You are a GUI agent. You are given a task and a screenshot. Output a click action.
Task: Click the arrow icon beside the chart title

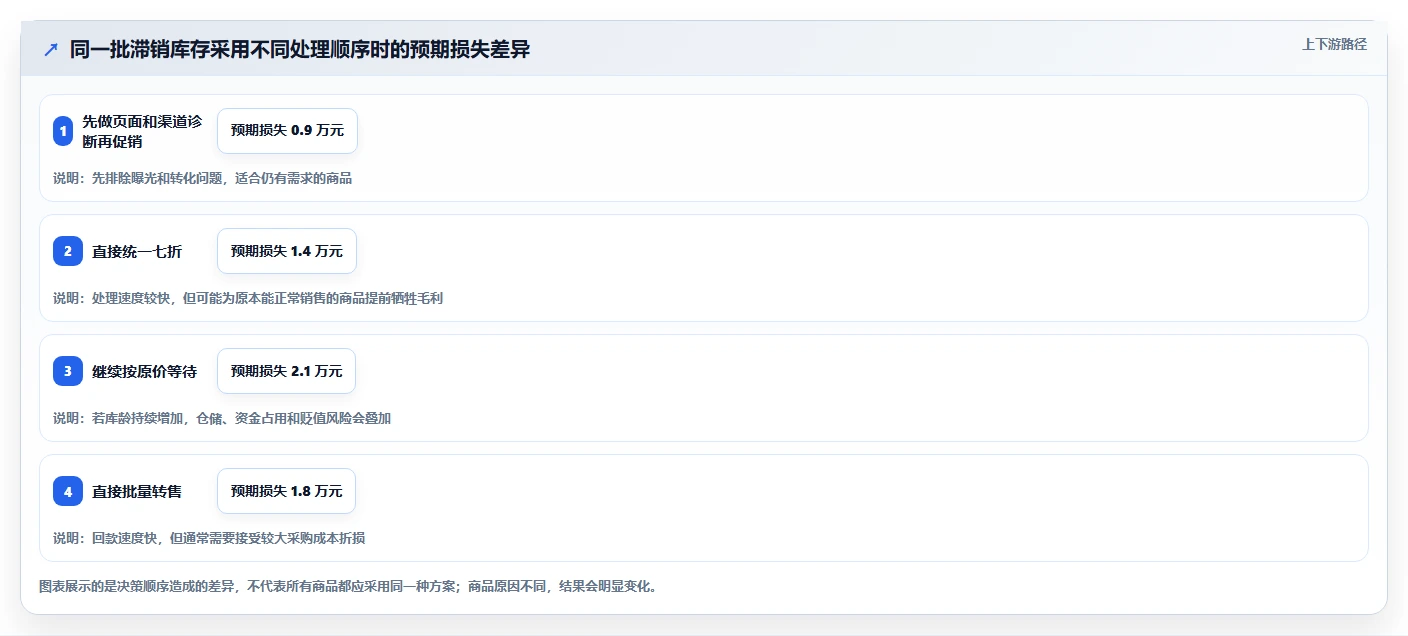51,50
